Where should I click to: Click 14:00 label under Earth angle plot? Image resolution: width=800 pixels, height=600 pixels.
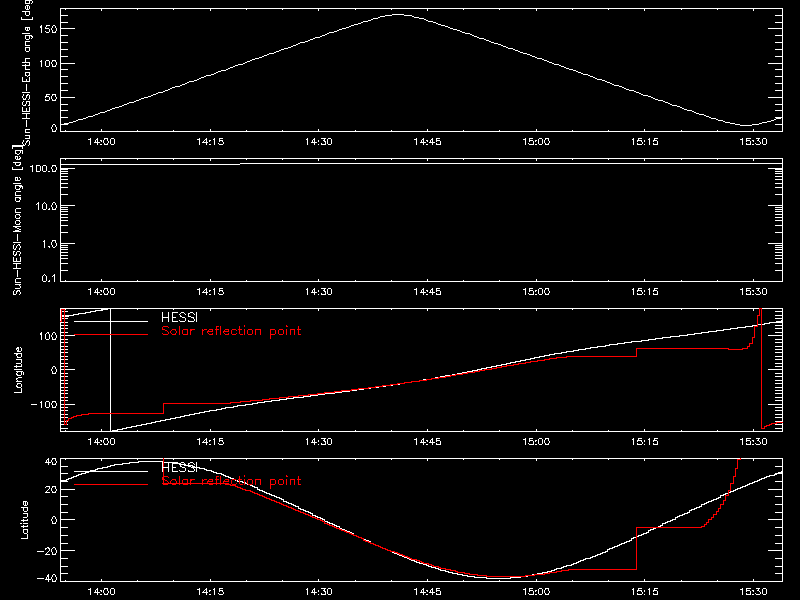point(102,142)
